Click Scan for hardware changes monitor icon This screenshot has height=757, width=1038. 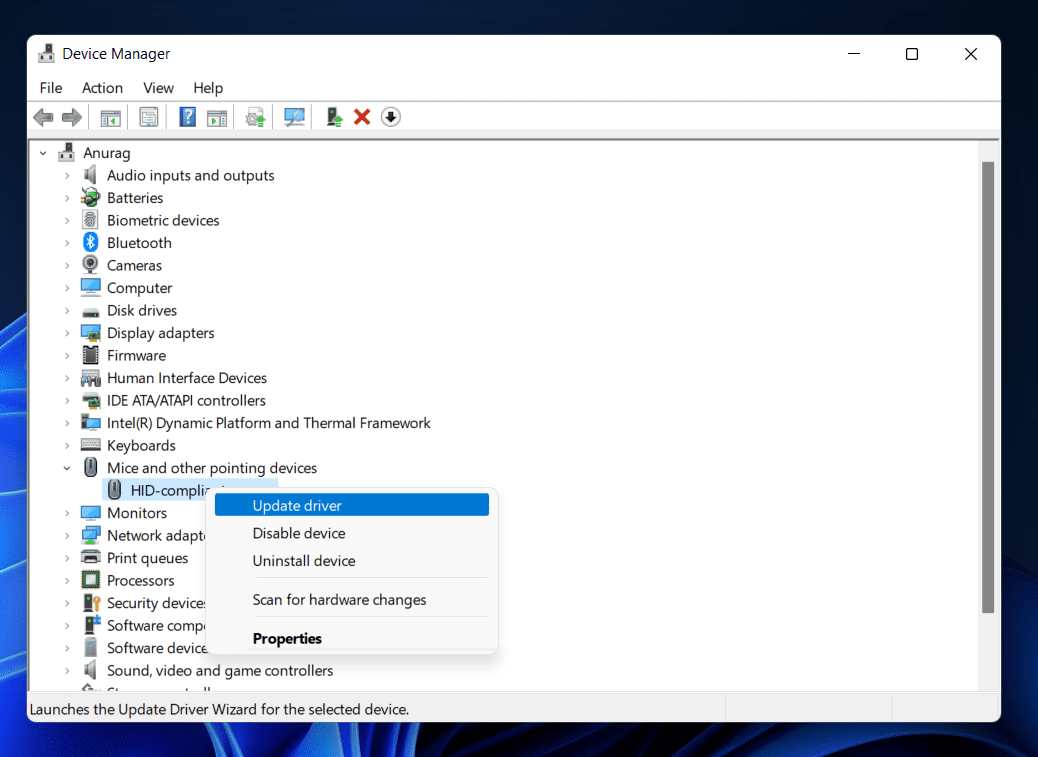pos(294,117)
